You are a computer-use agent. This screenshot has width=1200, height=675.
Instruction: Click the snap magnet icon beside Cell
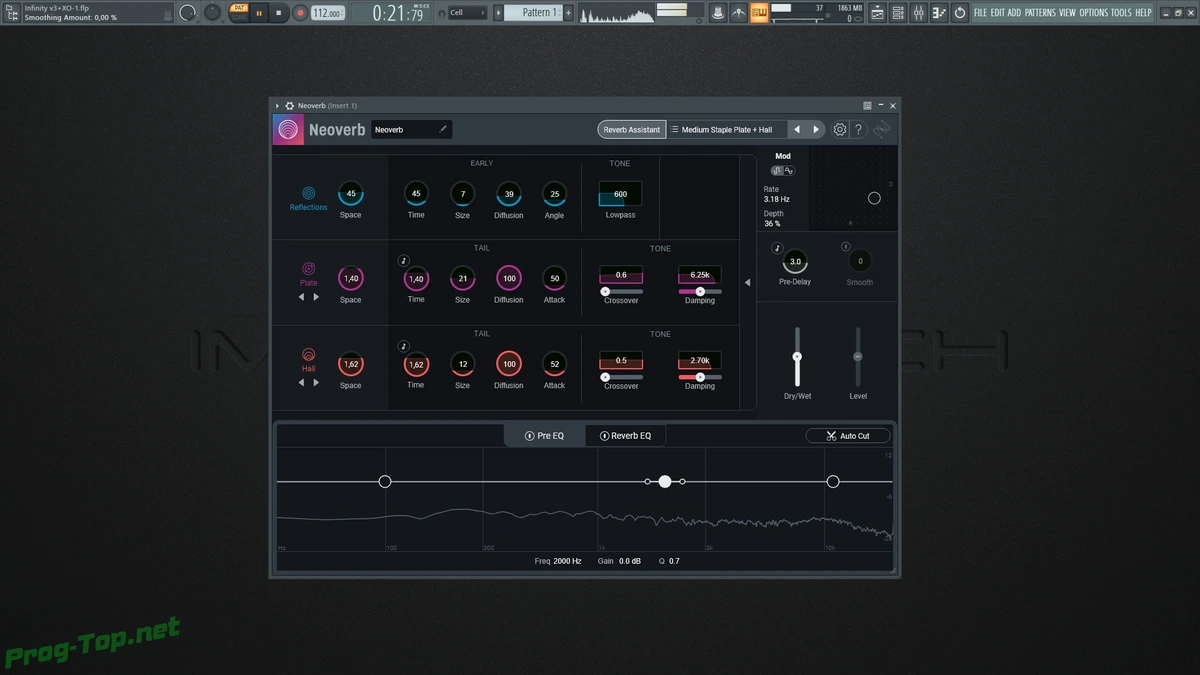click(x=442, y=13)
